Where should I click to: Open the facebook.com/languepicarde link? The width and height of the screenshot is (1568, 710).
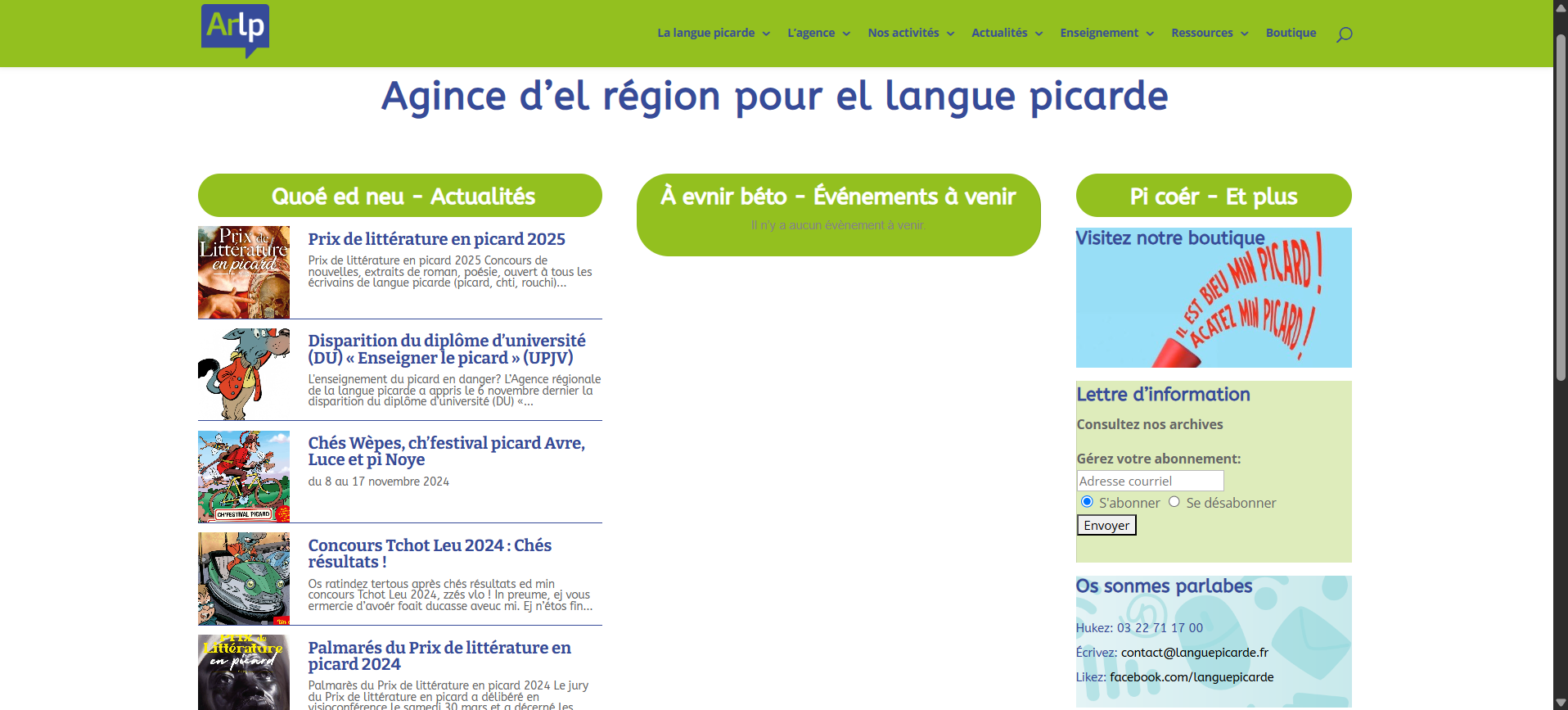1191,677
